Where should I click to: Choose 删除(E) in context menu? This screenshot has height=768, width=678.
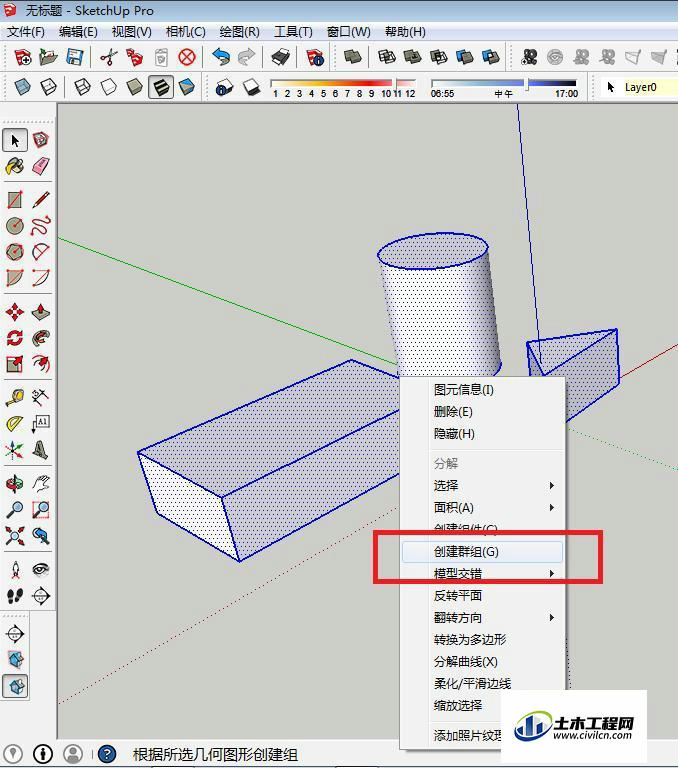(x=483, y=412)
